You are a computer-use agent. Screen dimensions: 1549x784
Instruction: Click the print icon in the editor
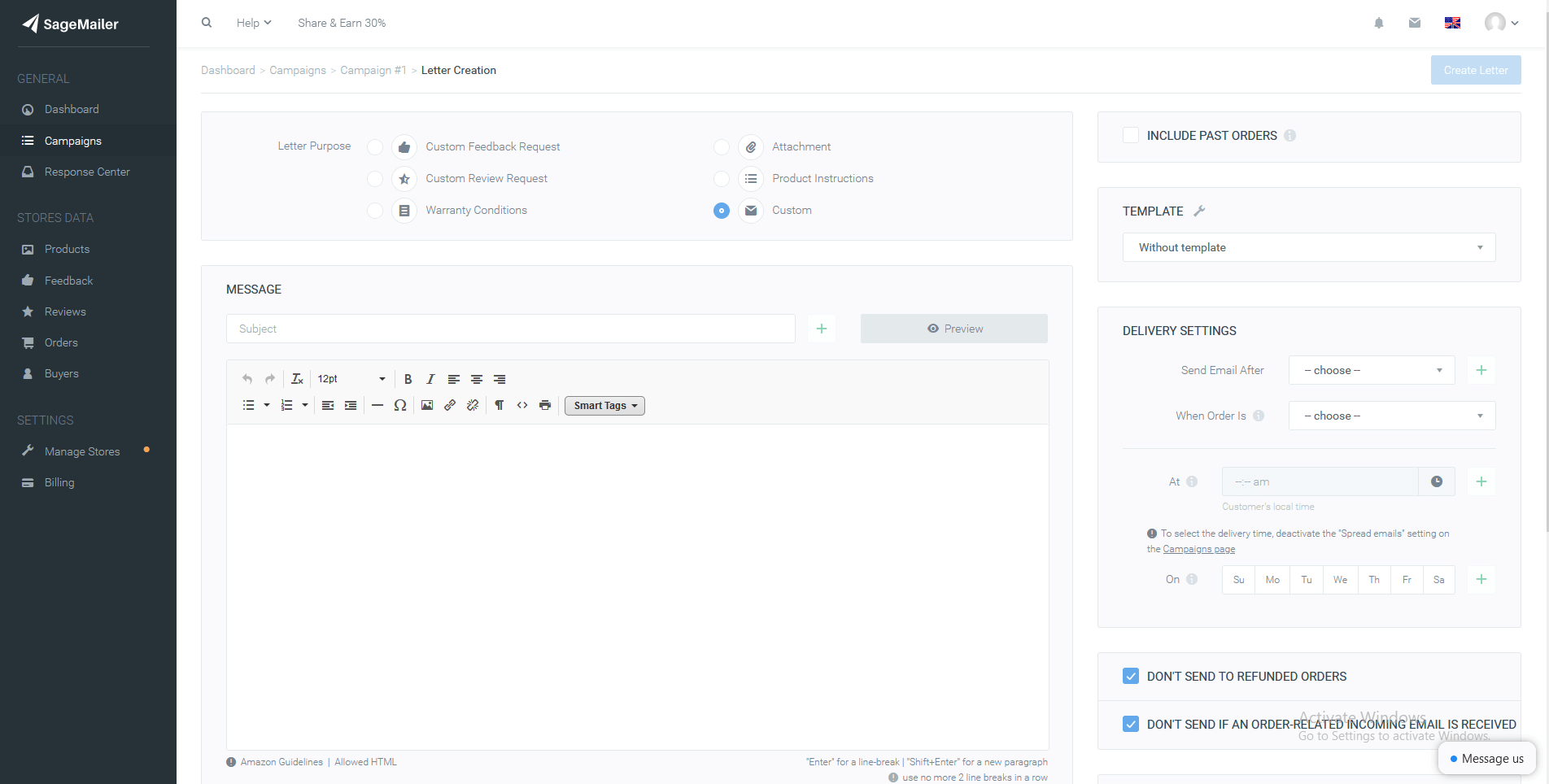coord(545,405)
